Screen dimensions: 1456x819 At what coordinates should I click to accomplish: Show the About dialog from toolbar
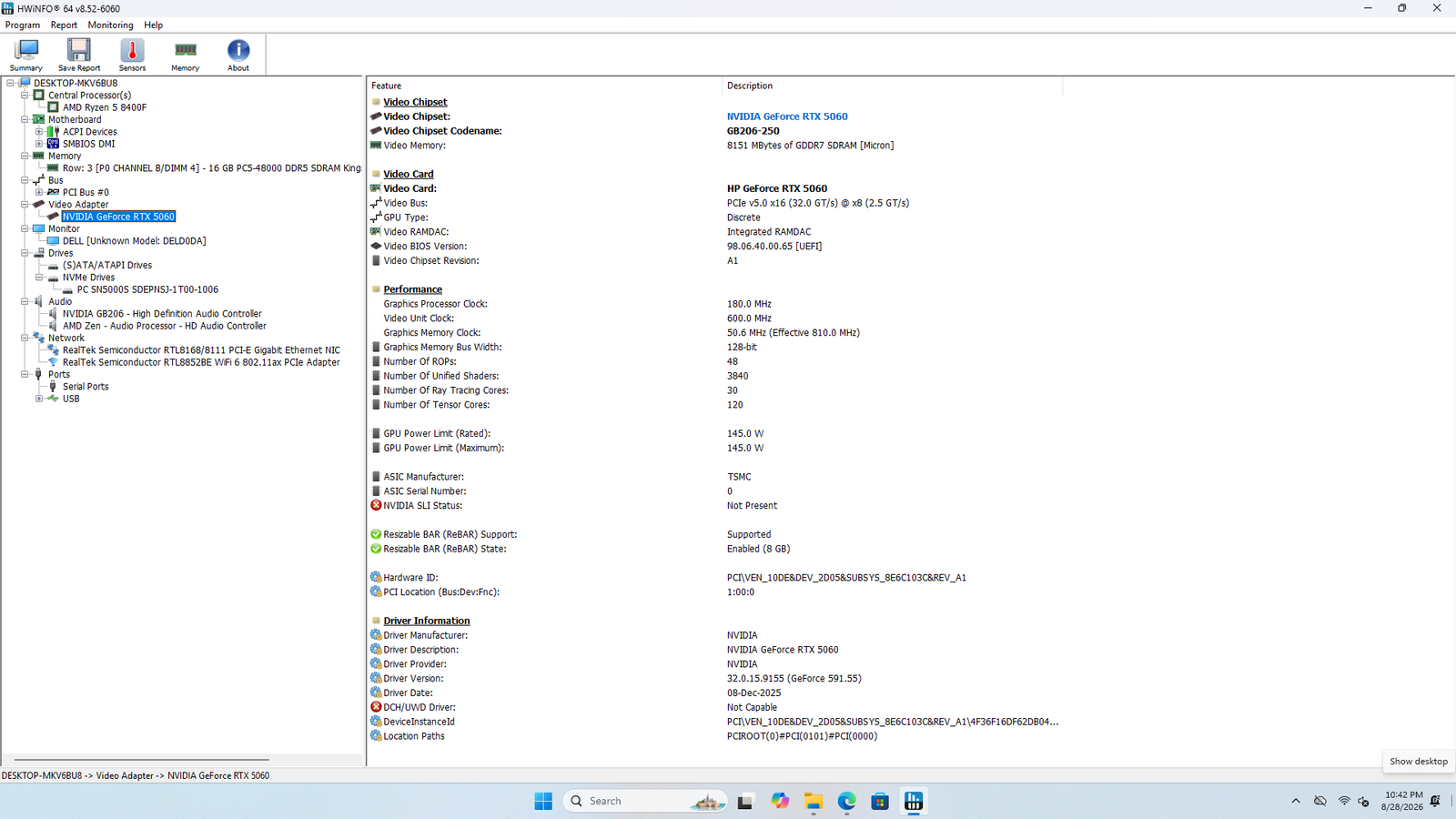point(238,55)
